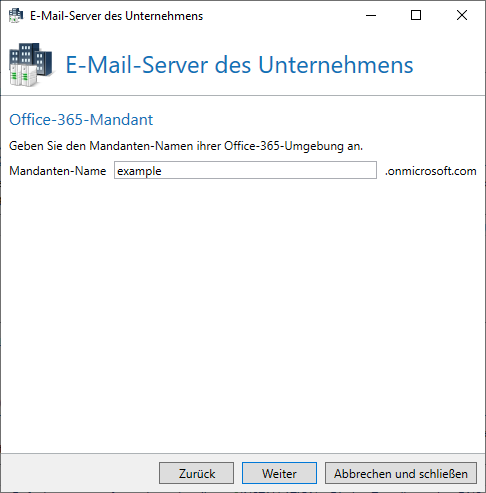Click empty gray footer area left of Zurück

(x=80, y=473)
